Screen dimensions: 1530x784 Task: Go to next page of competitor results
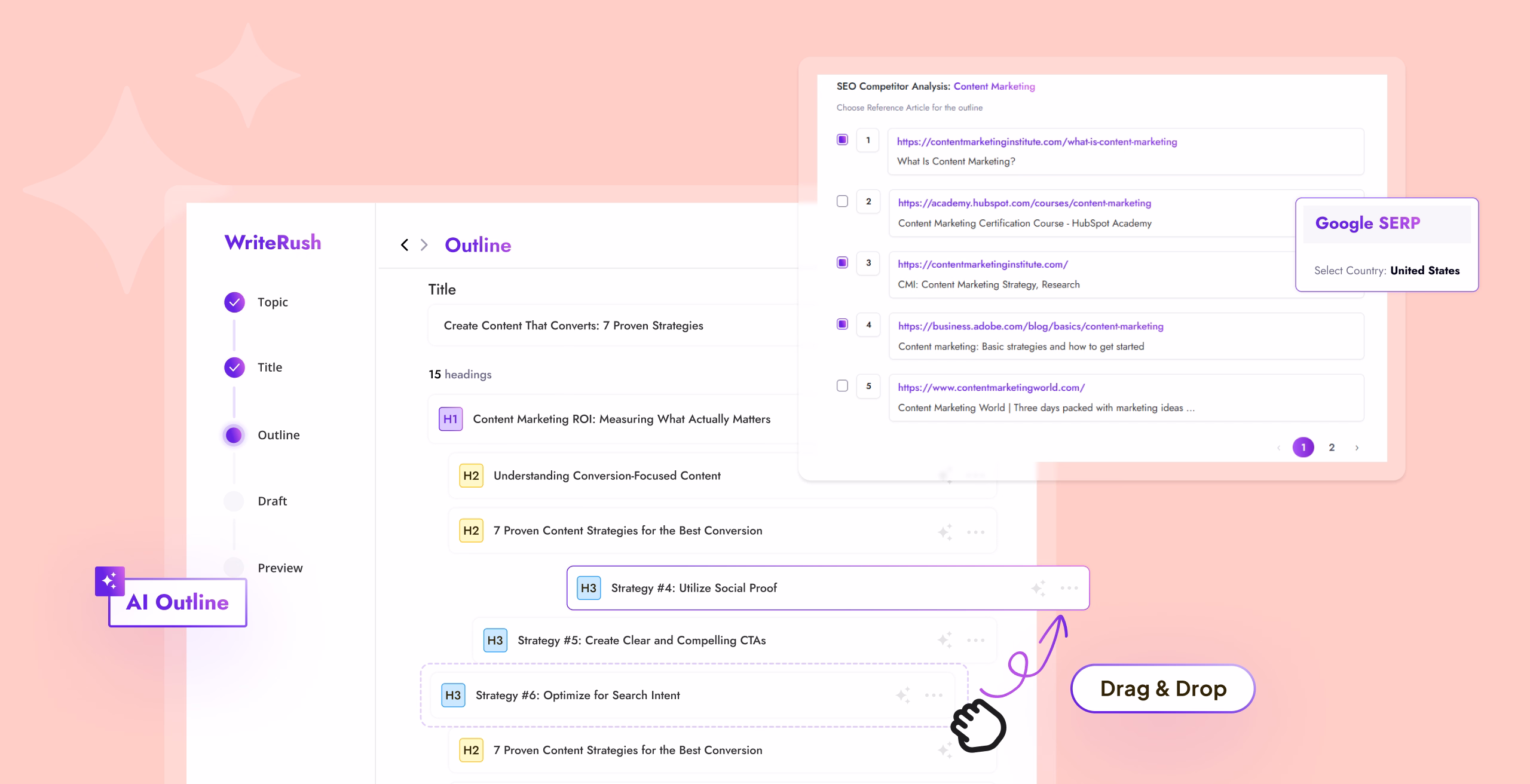pos(1357,448)
